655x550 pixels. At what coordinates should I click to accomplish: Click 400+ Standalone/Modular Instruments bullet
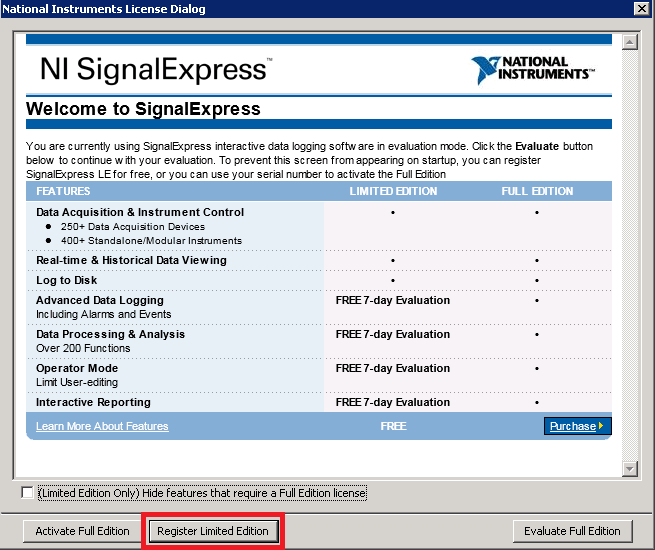point(151,241)
